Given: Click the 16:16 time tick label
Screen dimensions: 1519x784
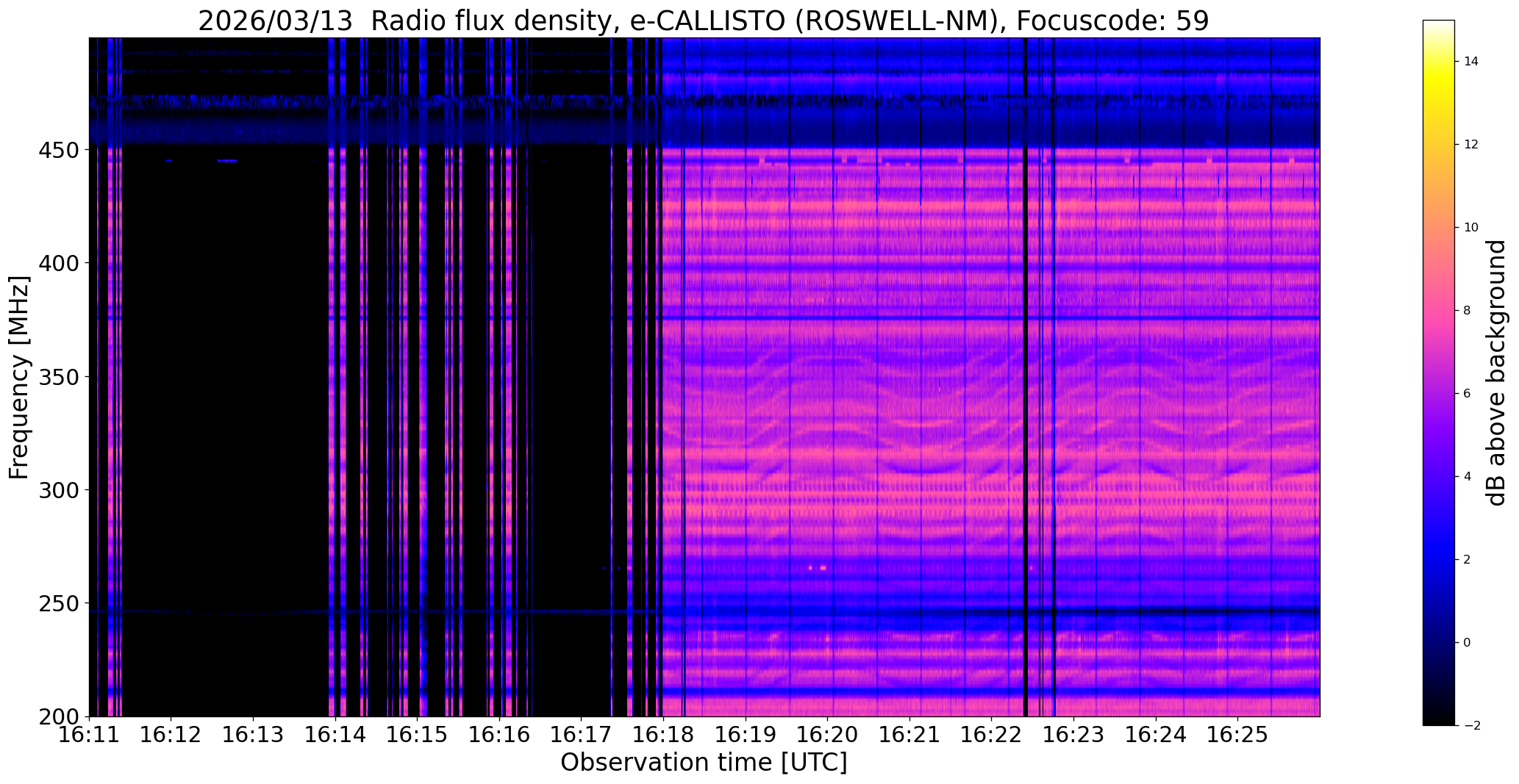Looking at the screenshot, I should click(500, 734).
